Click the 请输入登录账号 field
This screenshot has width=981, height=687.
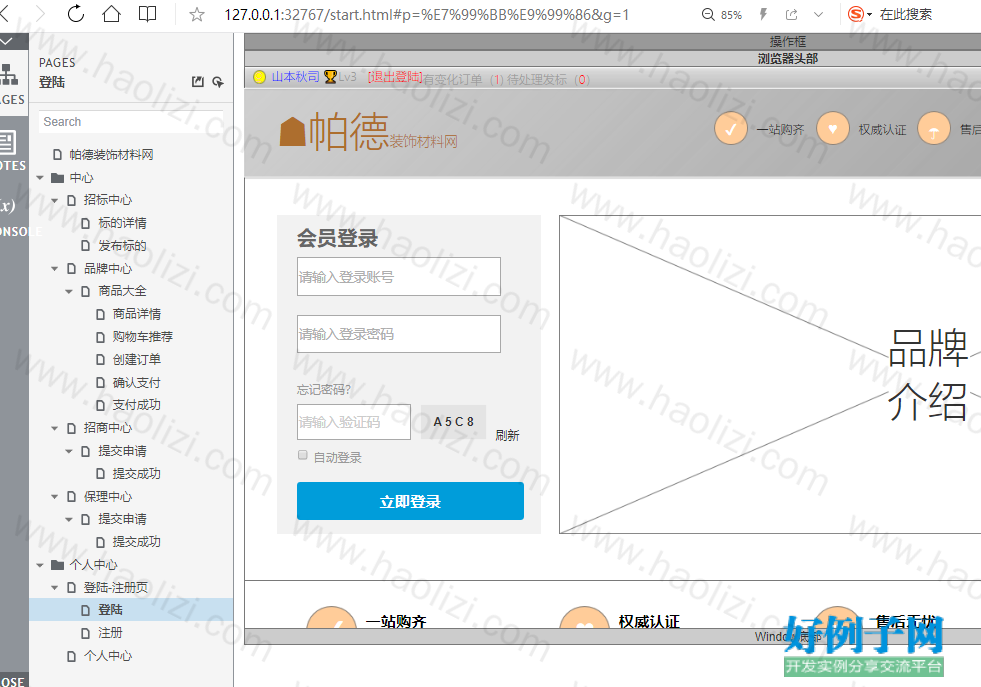pyautogui.click(x=399, y=276)
